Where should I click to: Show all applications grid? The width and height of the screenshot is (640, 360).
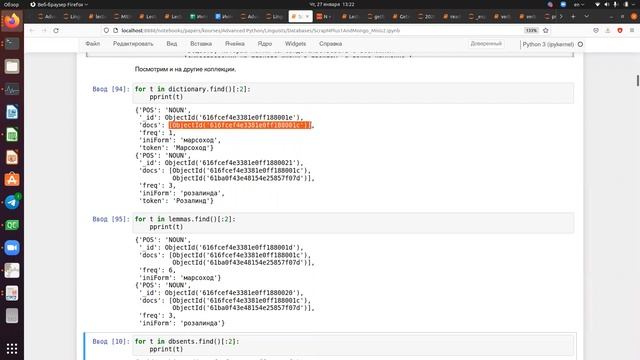(12, 348)
